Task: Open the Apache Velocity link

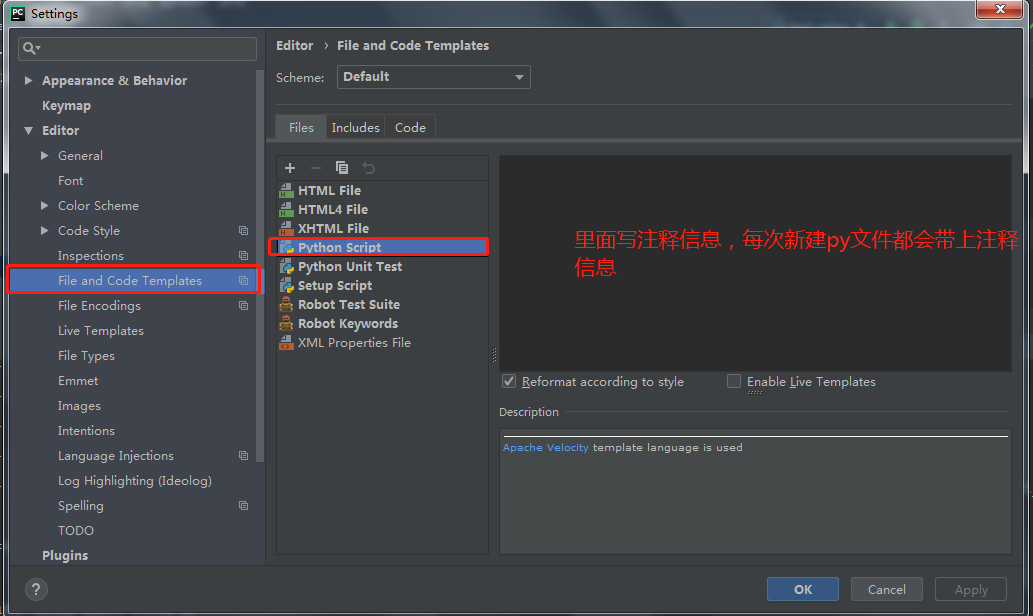Action: pos(545,447)
